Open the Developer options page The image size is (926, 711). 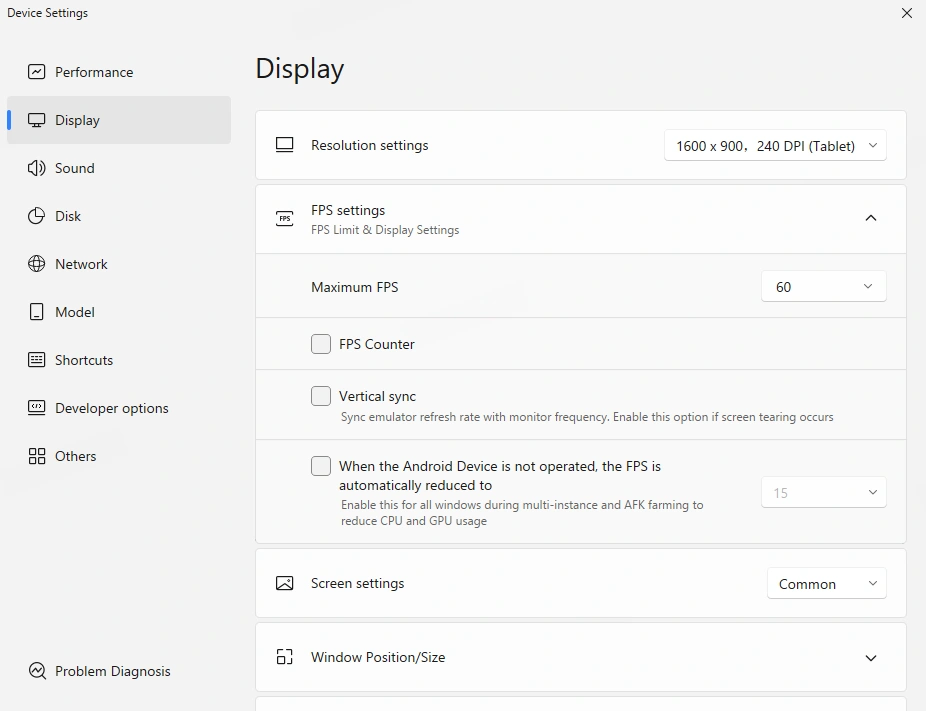[x=119, y=408]
